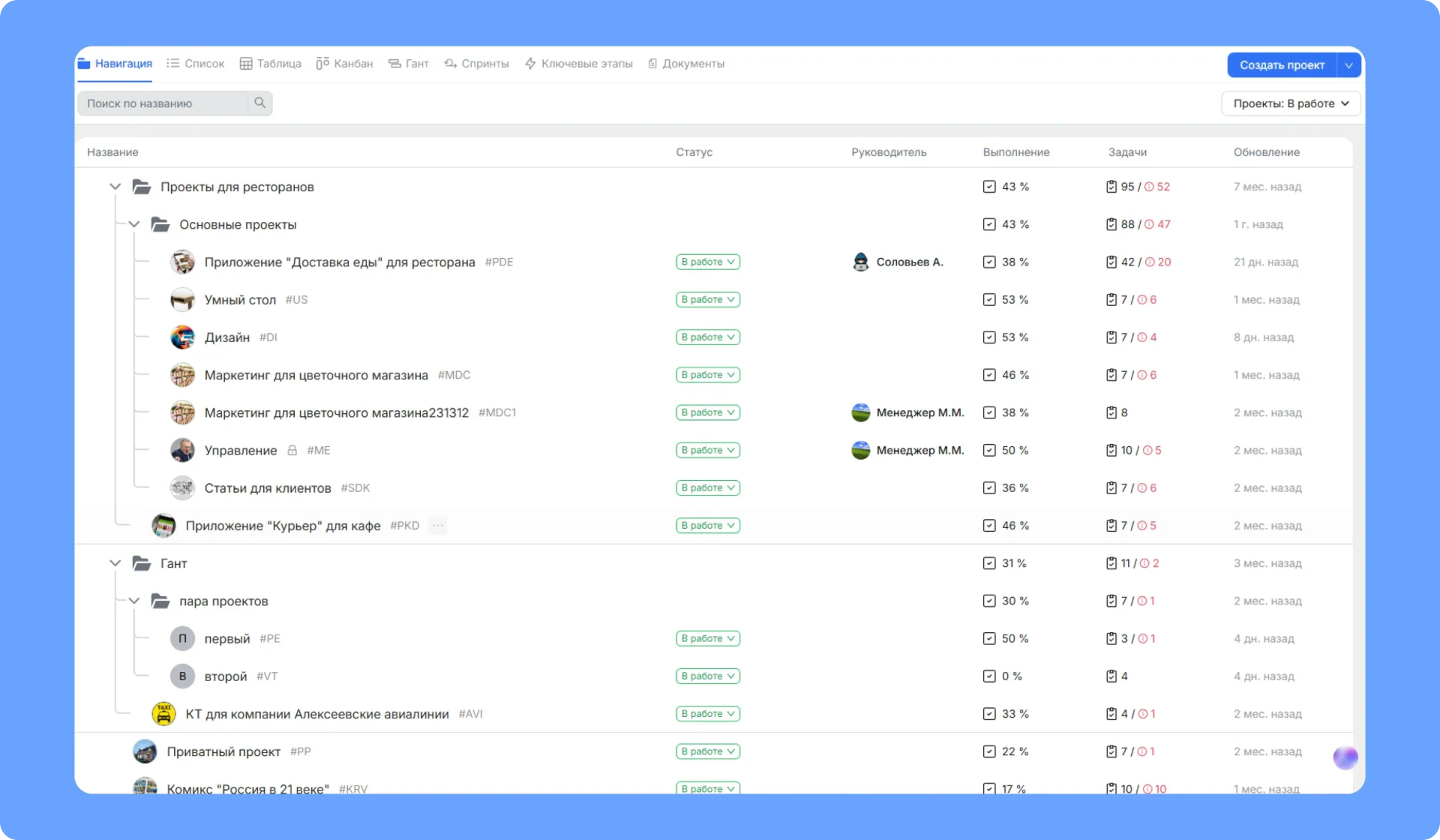Click the 'В' avatar of project 'второй'
This screenshot has width=1440, height=840.
tap(182, 676)
